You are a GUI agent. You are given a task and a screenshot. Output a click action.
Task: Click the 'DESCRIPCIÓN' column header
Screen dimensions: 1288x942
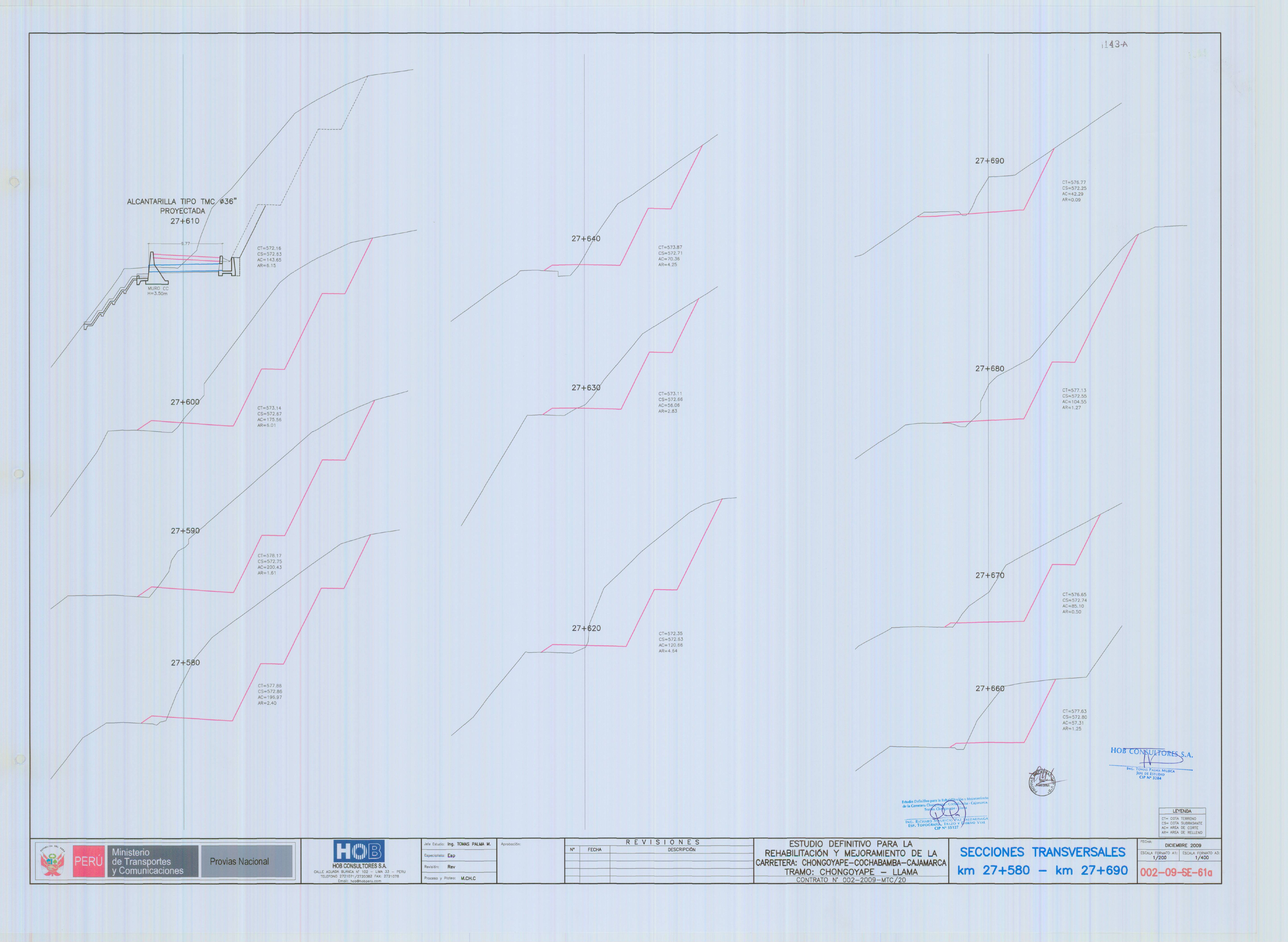coord(681,850)
